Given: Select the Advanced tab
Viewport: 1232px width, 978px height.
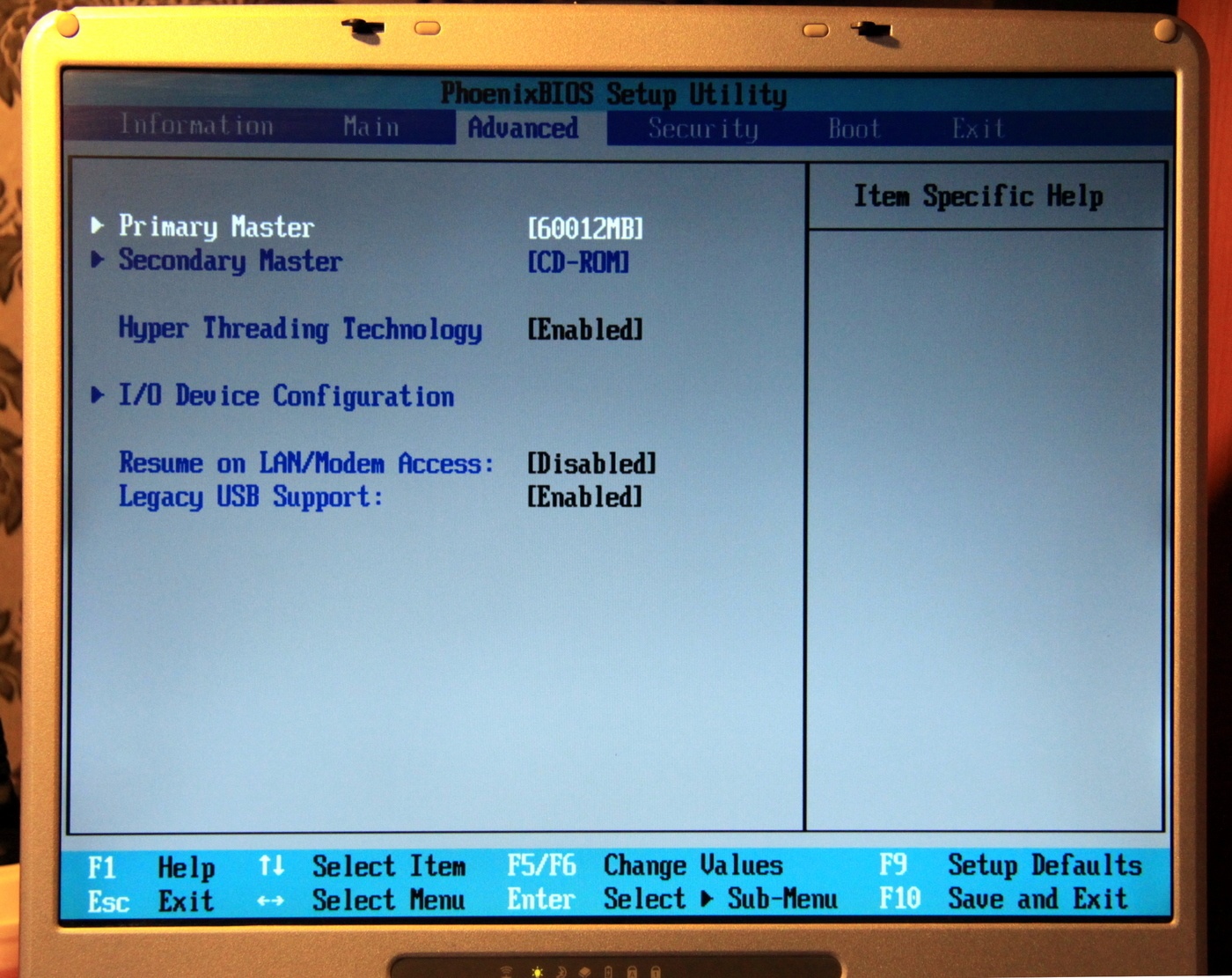Looking at the screenshot, I should (523, 129).
